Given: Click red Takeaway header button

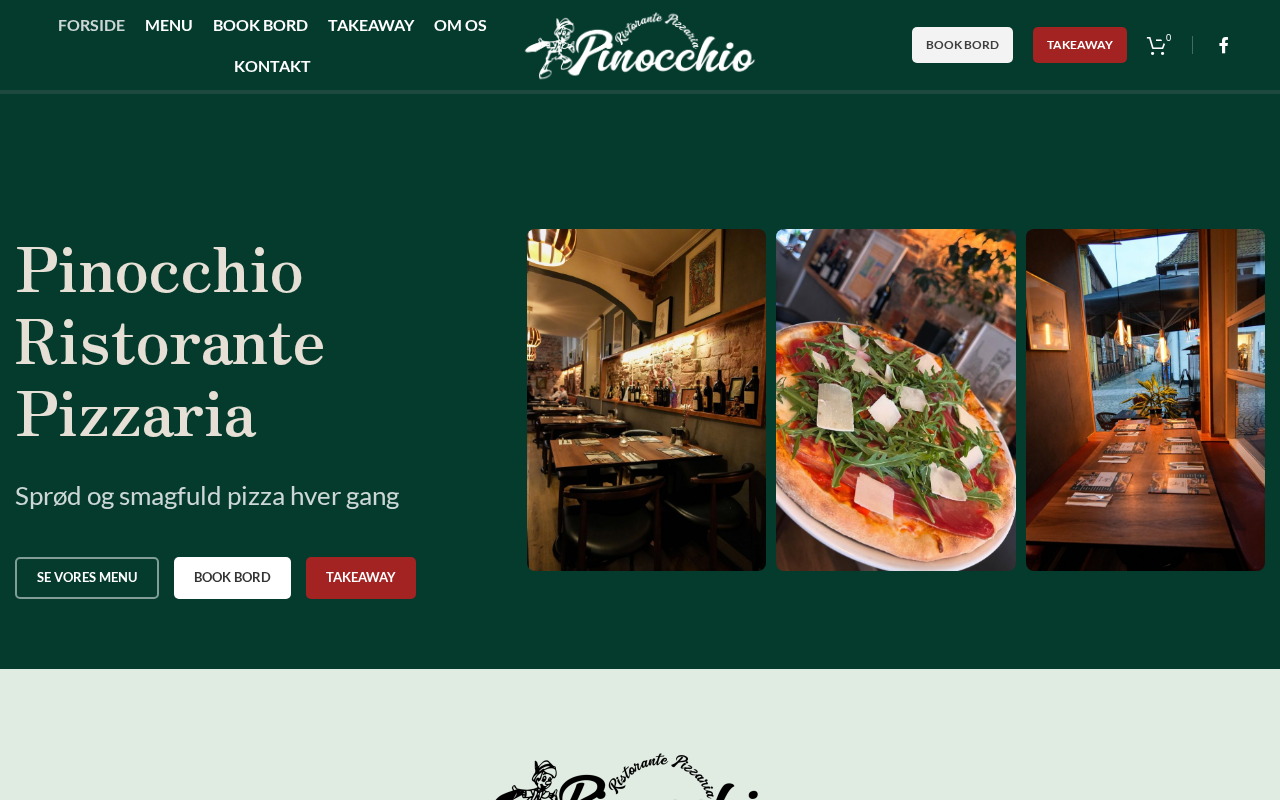Looking at the screenshot, I should pos(1080,45).
